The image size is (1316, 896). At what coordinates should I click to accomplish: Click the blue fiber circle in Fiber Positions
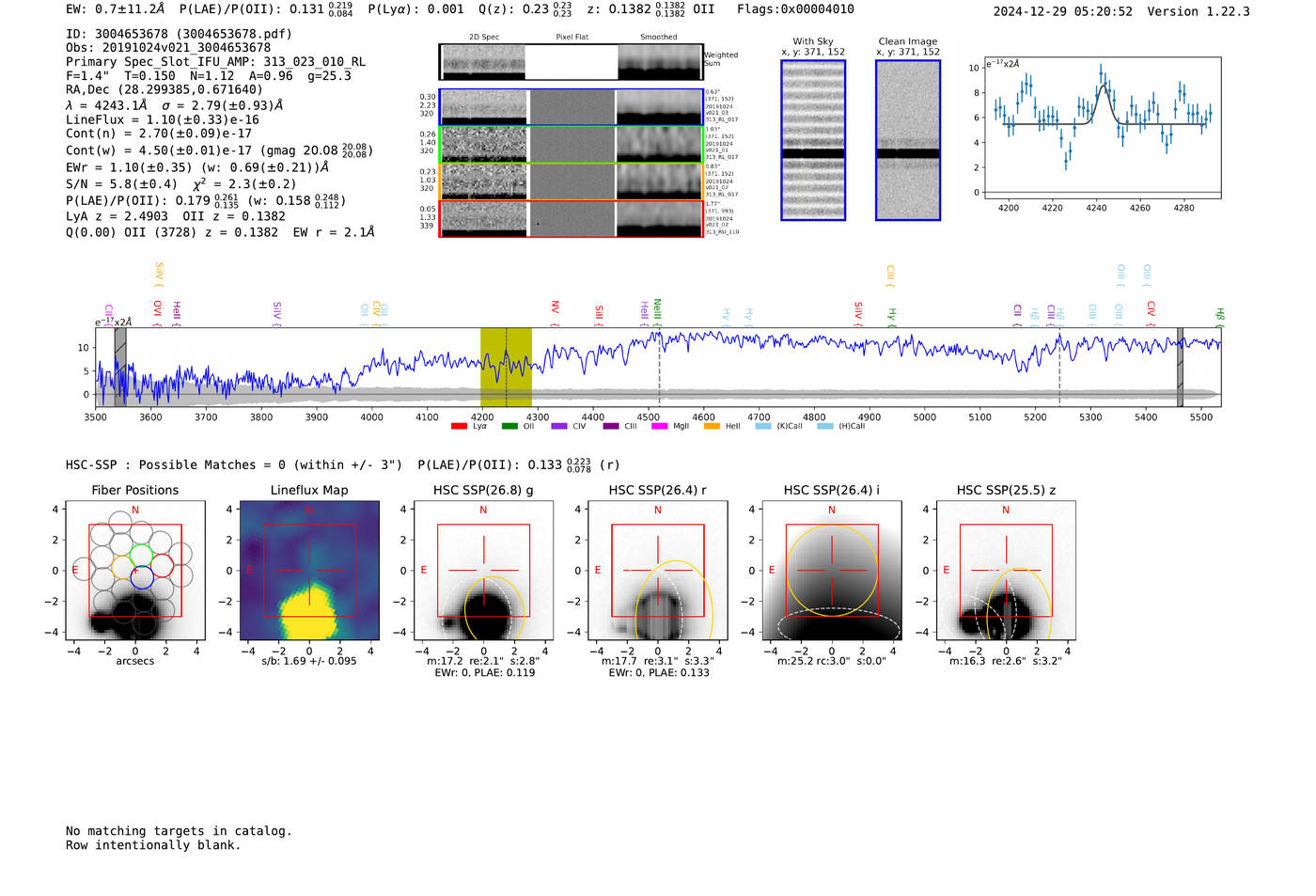pos(142,578)
